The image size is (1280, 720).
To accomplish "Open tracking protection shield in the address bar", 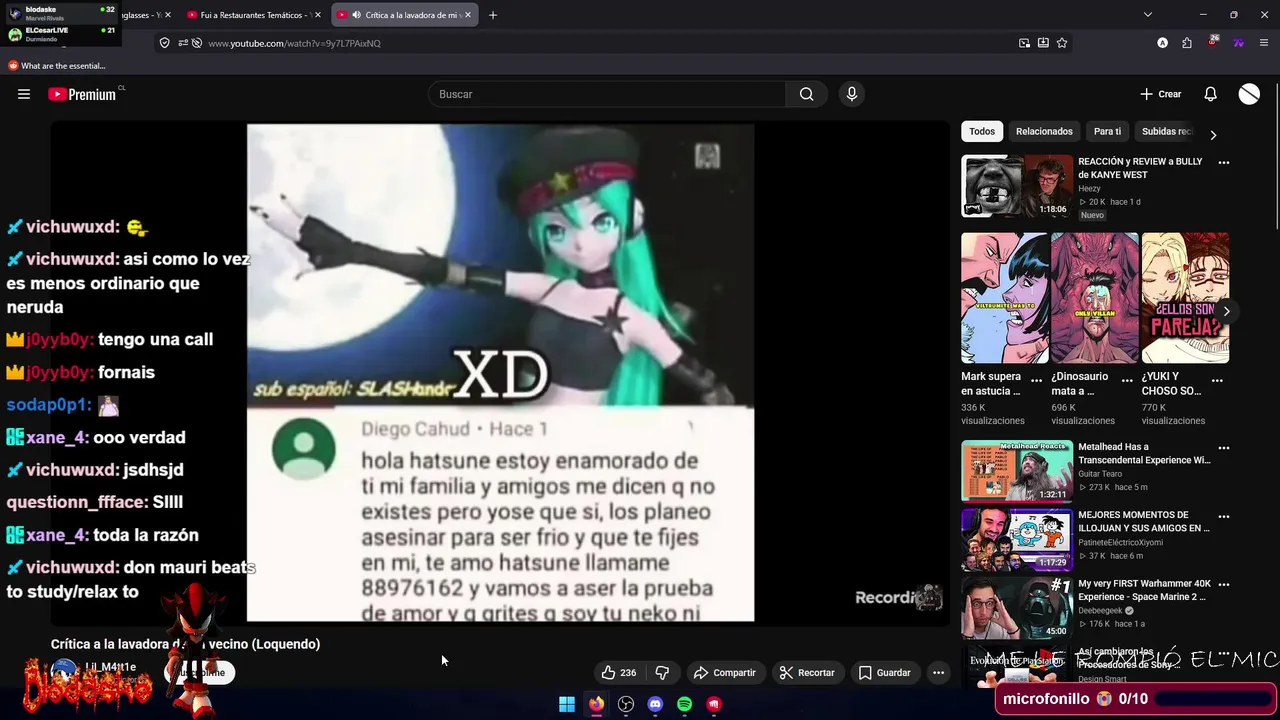I will point(165,43).
